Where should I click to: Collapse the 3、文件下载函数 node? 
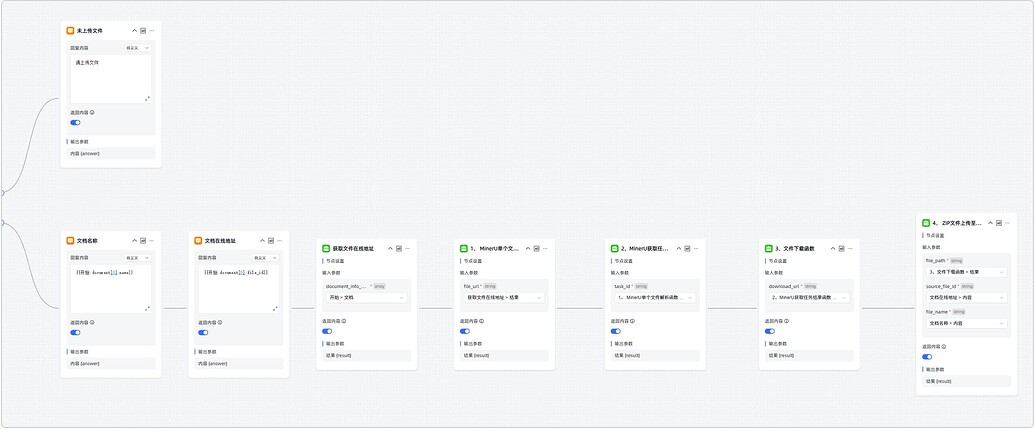coord(832,248)
